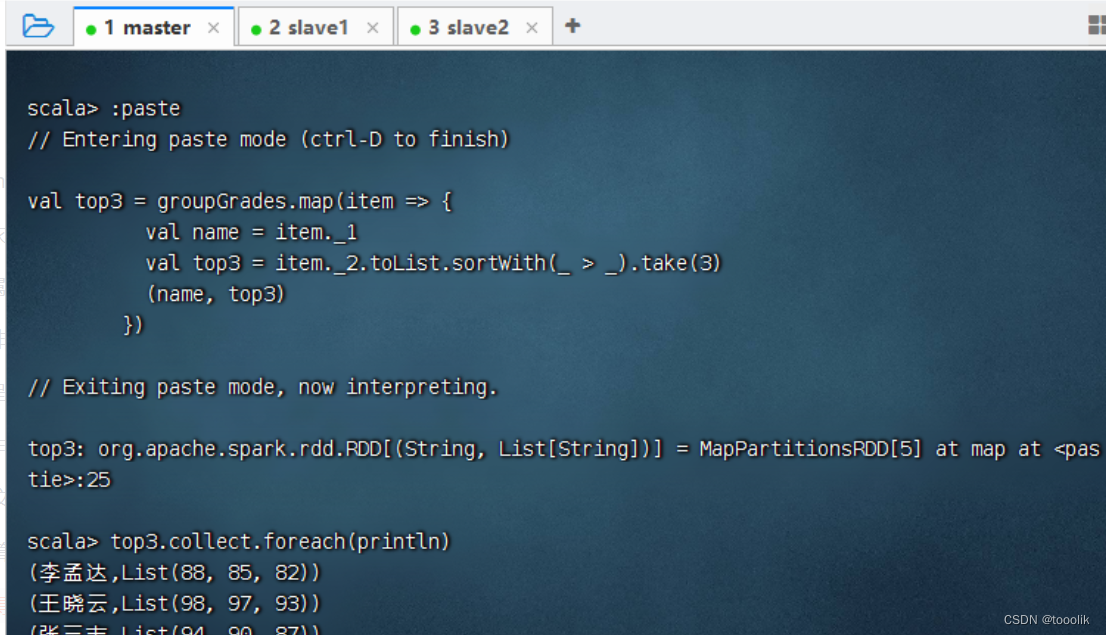The image size is (1106, 635).
Task: Open a new terminal tab with plus button
Action: [x=571, y=28]
